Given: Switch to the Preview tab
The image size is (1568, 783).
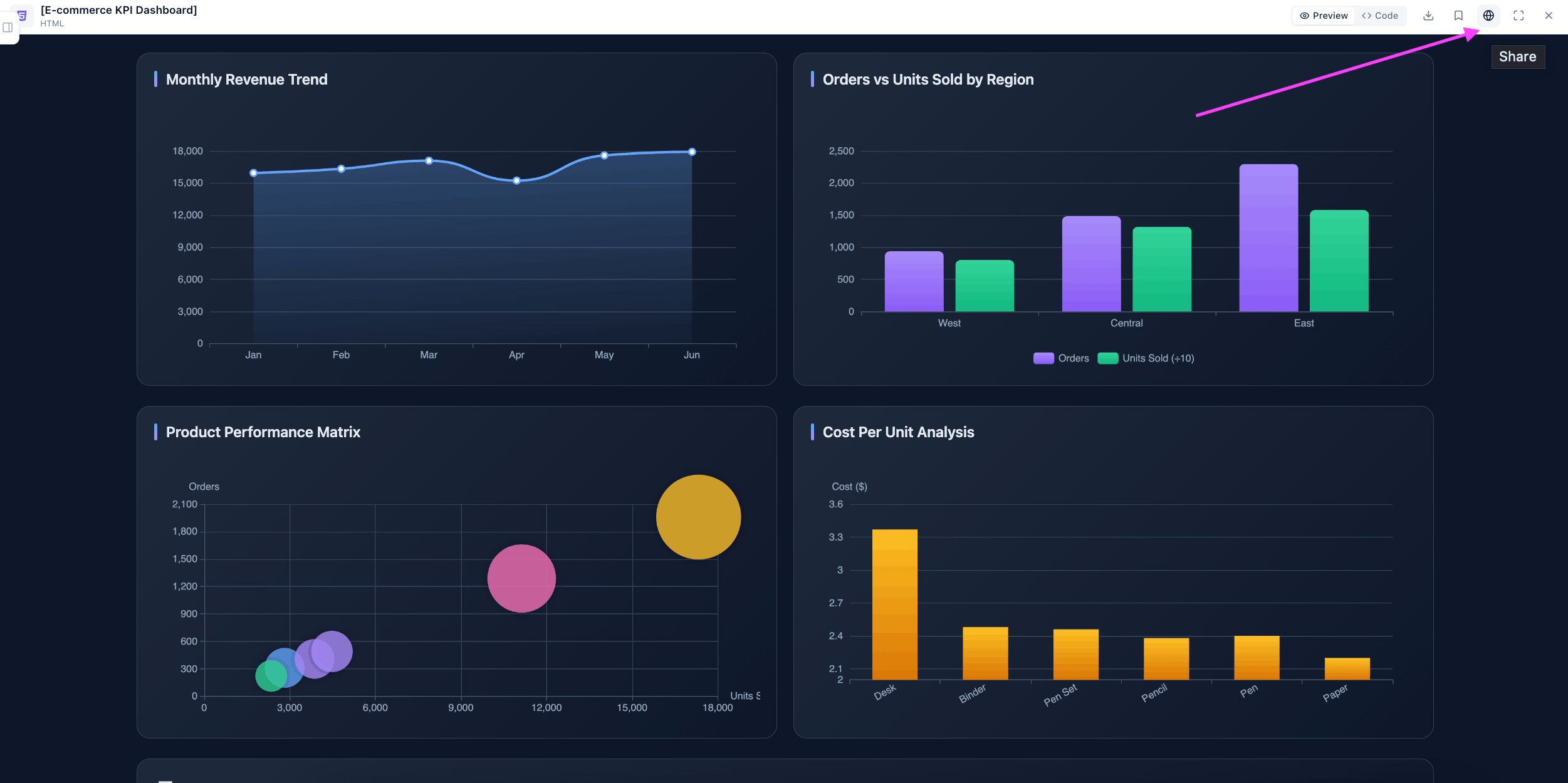Looking at the screenshot, I should (1324, 16).
